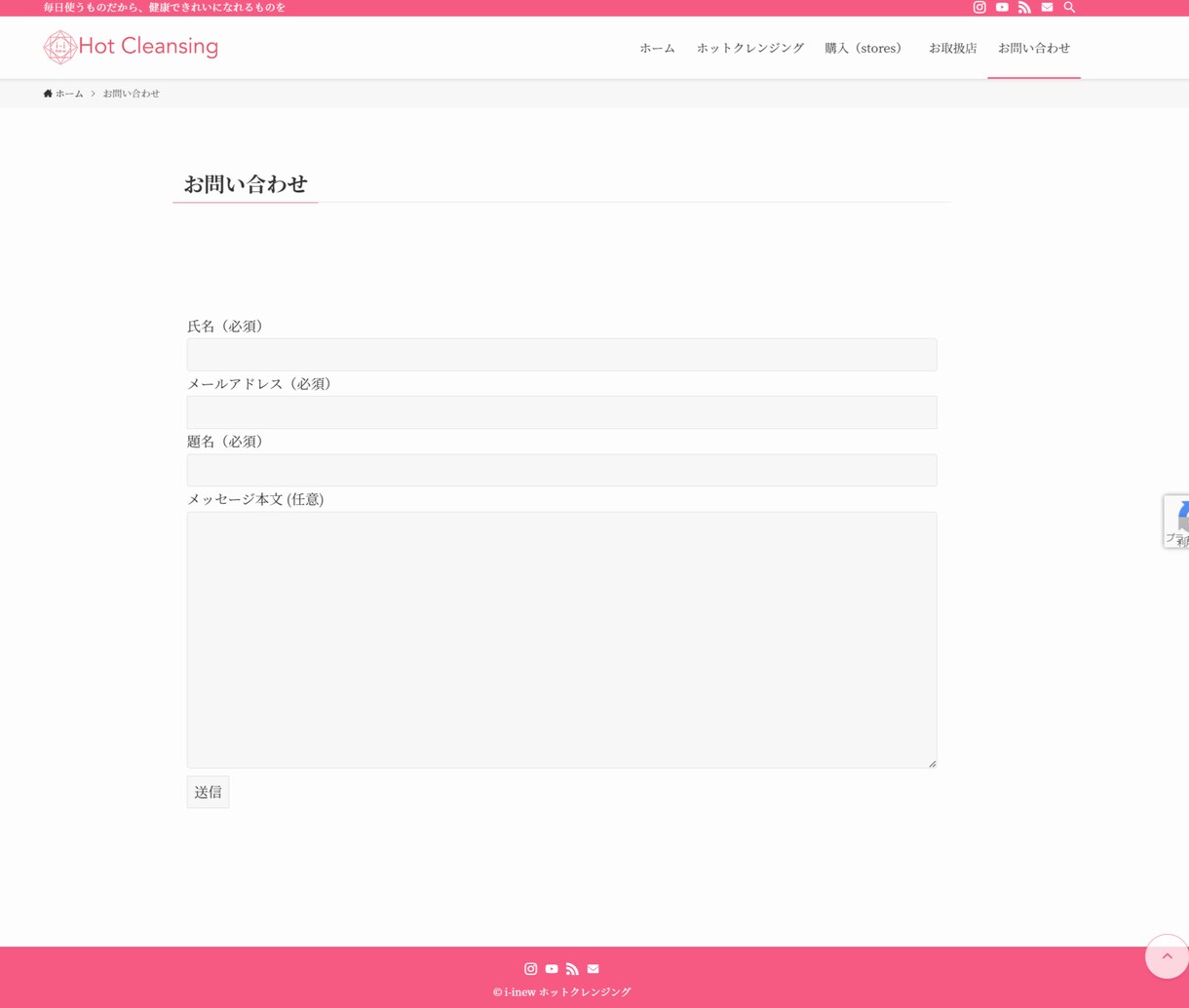
Task: Click textarea resize handle corner
Action: pyautogui.click(x=932, y=763)
